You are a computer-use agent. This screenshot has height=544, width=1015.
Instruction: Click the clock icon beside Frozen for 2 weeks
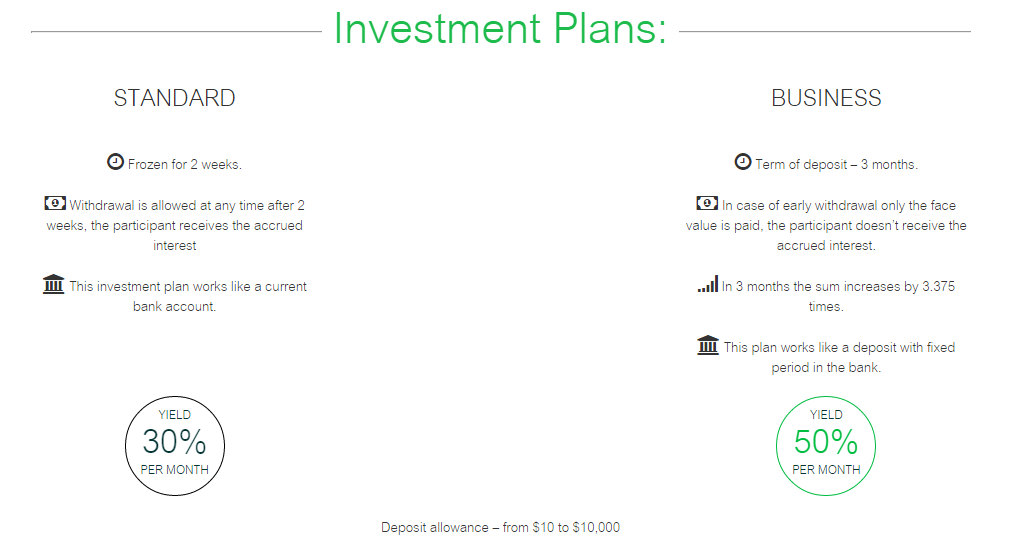click(x=115, y=162)
